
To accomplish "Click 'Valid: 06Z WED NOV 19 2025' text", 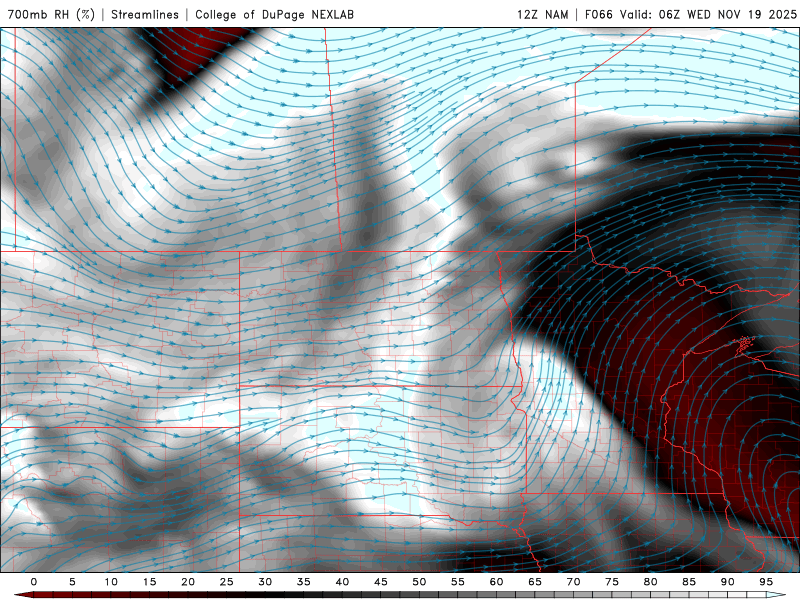I will pos(708,14).
